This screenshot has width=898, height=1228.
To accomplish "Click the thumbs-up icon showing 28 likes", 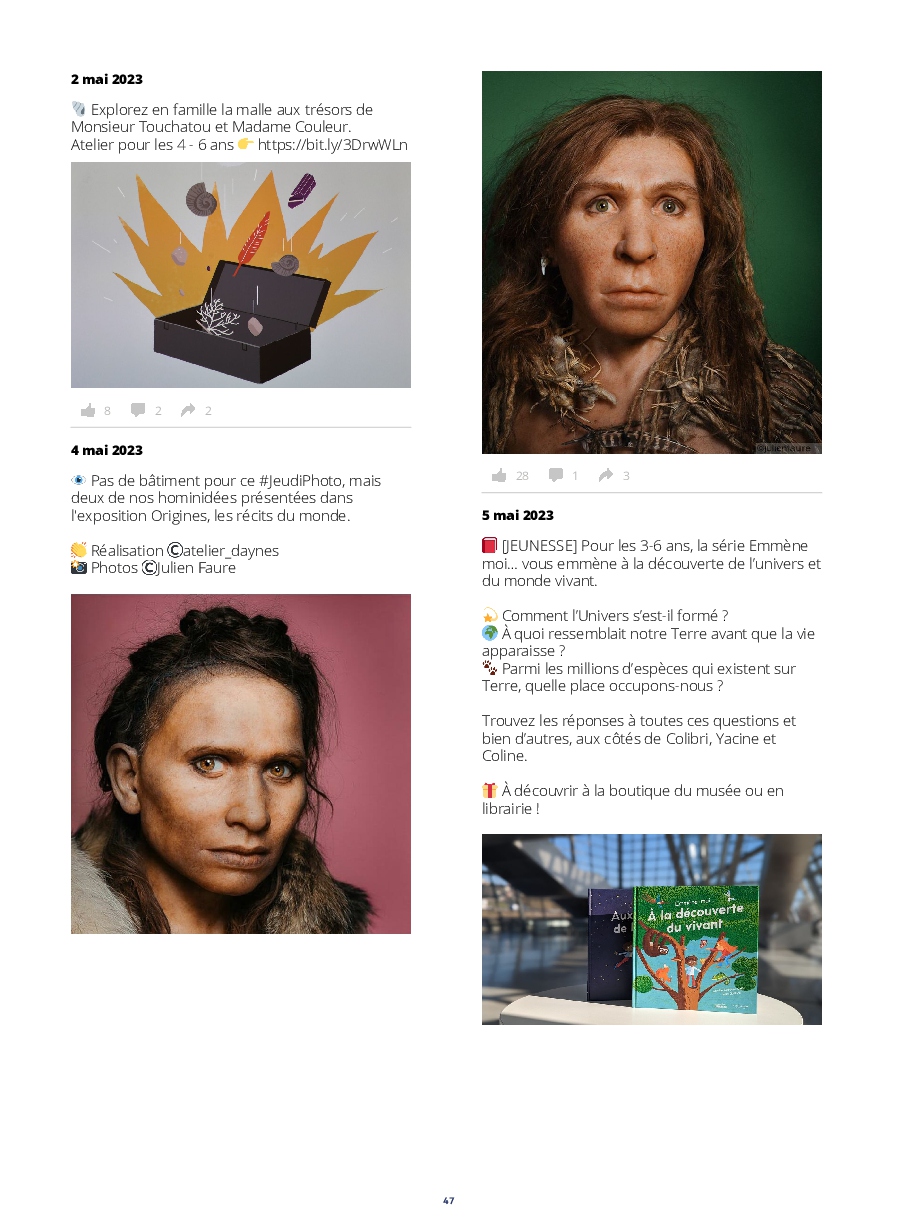I will tap(499, 475).
